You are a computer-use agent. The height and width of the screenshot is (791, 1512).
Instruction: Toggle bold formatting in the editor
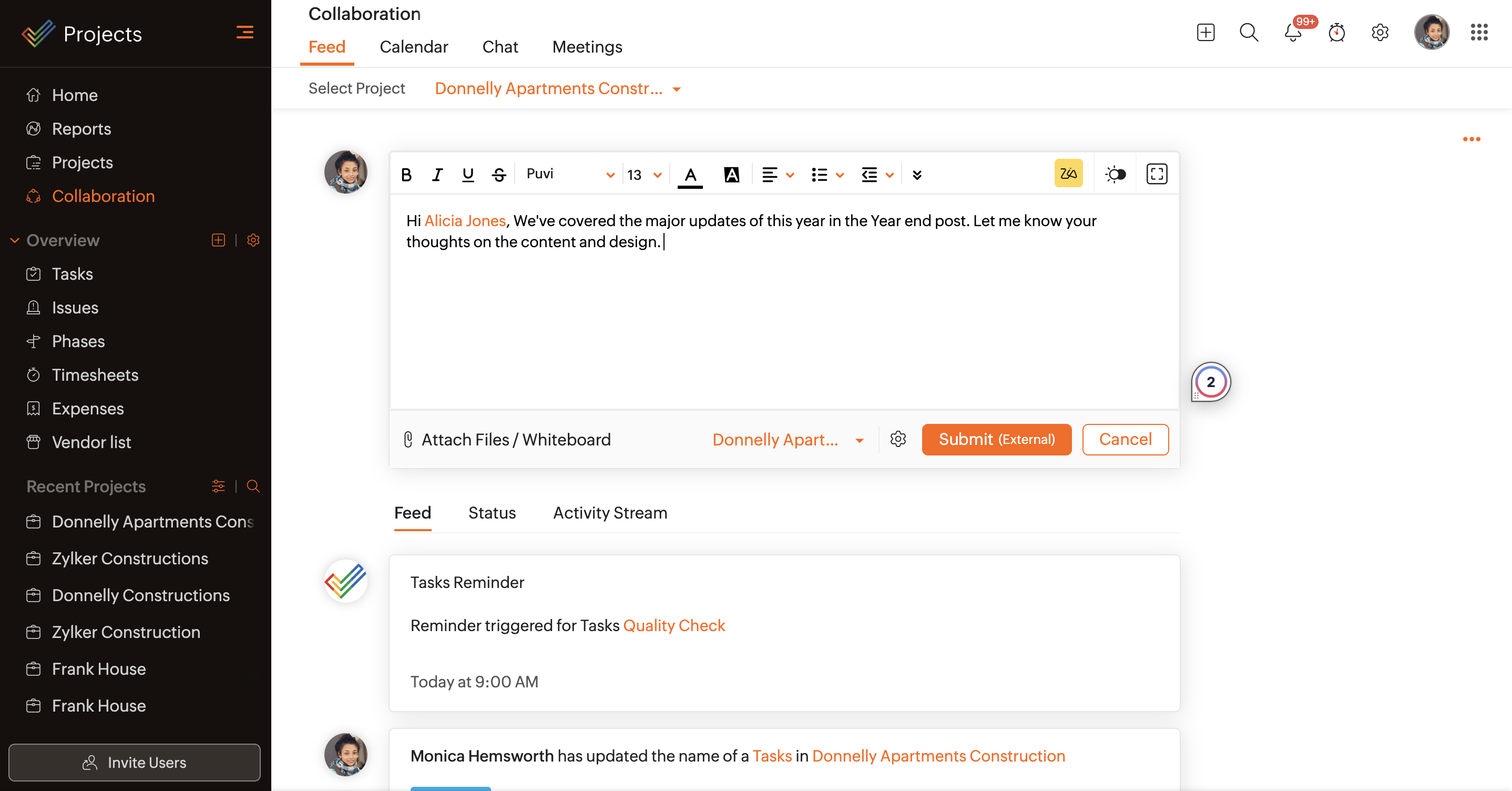tap(406, 175)
